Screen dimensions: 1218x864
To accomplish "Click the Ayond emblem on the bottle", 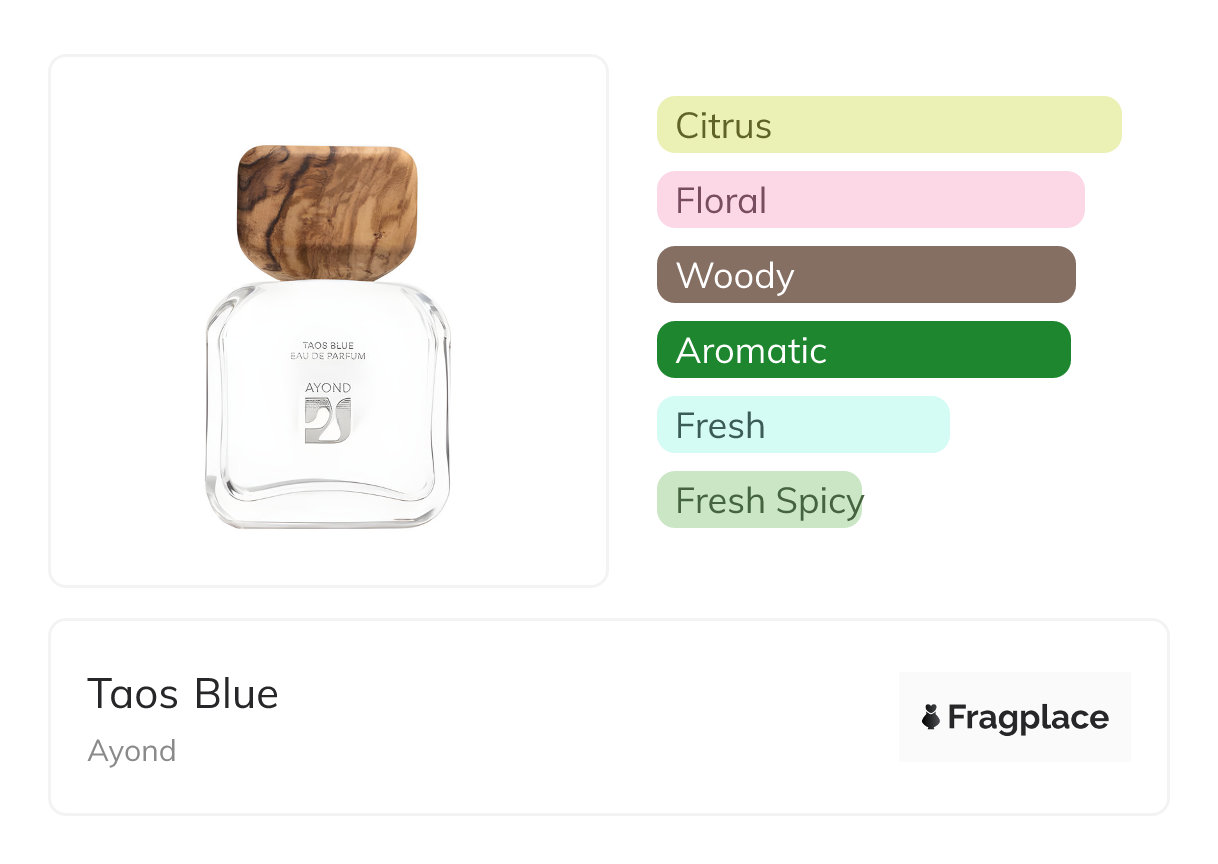I will (x=328, y=420).
